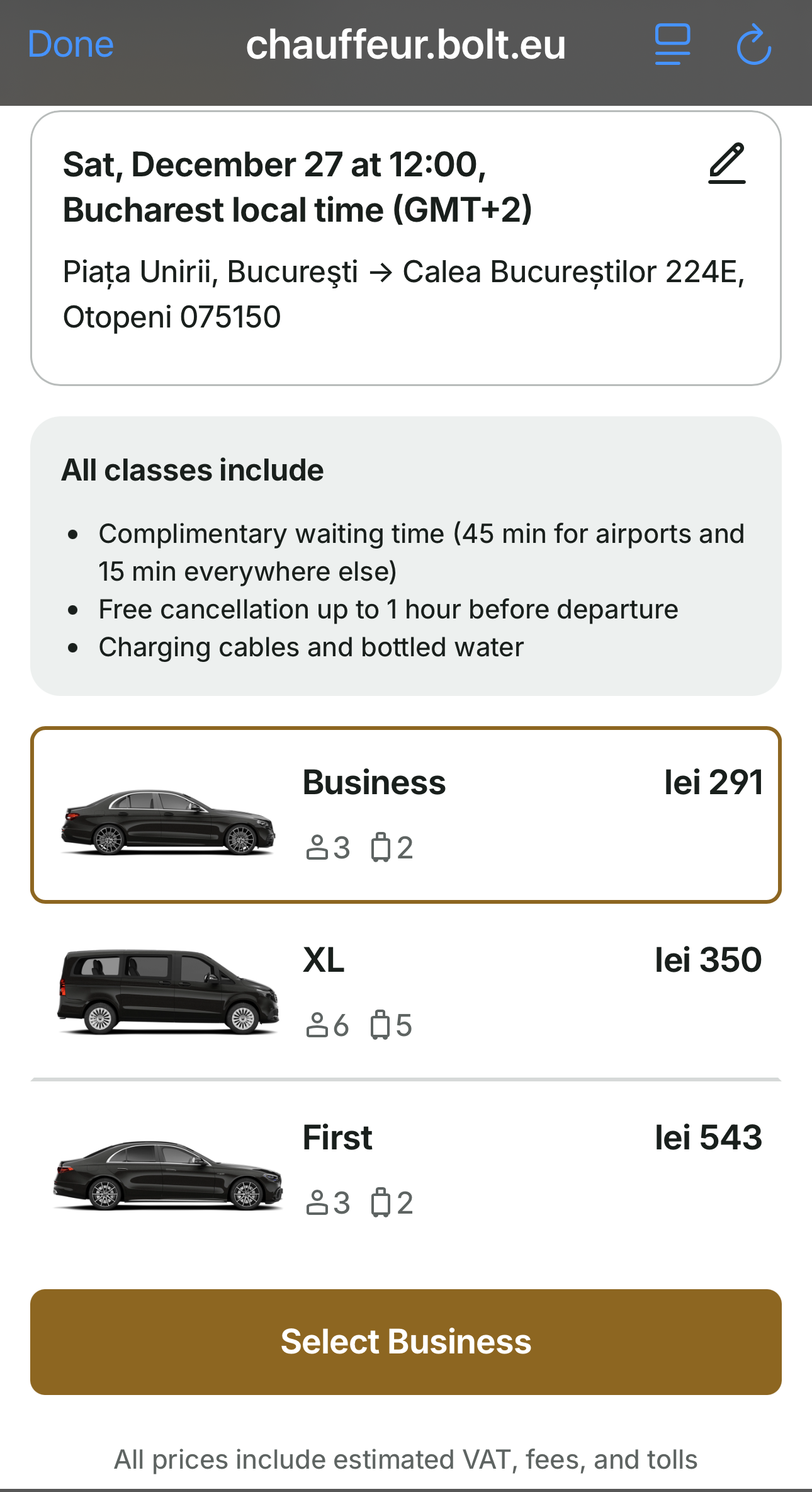Choose the XL vehicle class
812x1492 pixels.
(324, 960)
